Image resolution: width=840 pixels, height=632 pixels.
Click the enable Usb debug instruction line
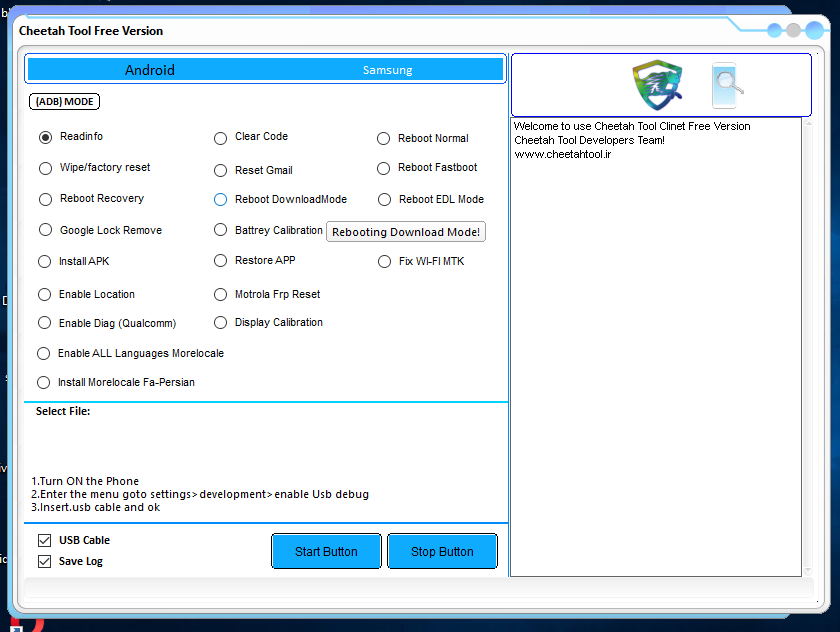(200, 494)
